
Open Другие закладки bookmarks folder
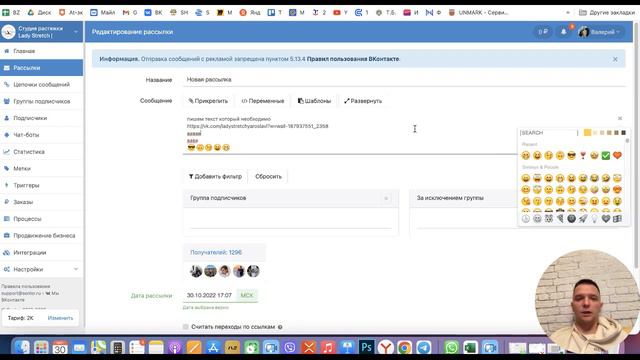pos(607,13)
